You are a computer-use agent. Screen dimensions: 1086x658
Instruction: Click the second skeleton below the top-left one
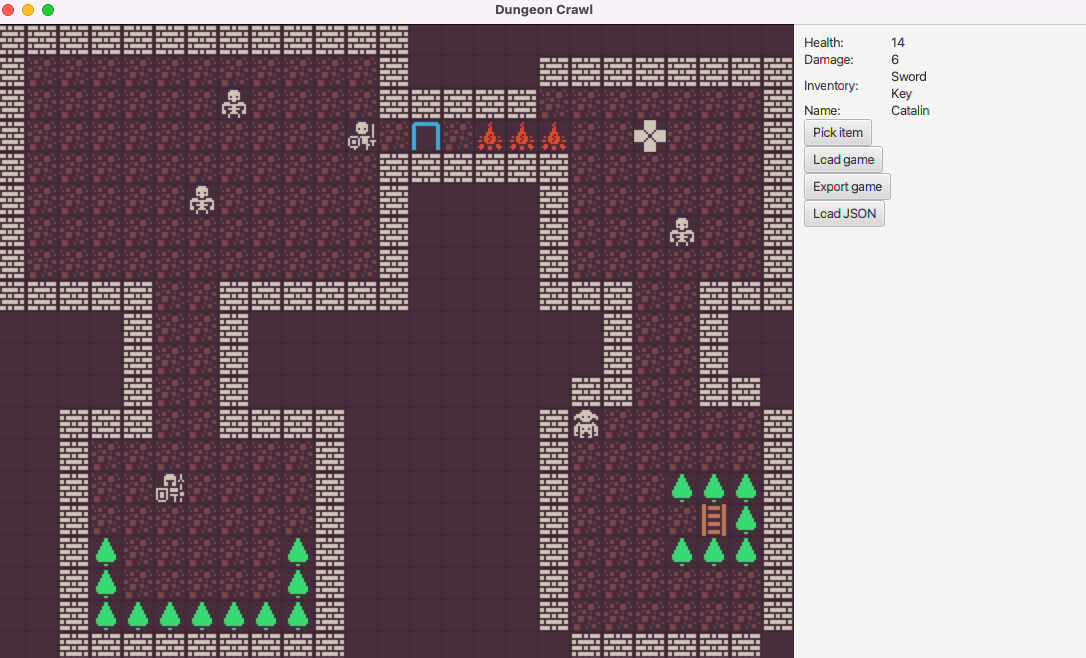(x=200, y=200)
